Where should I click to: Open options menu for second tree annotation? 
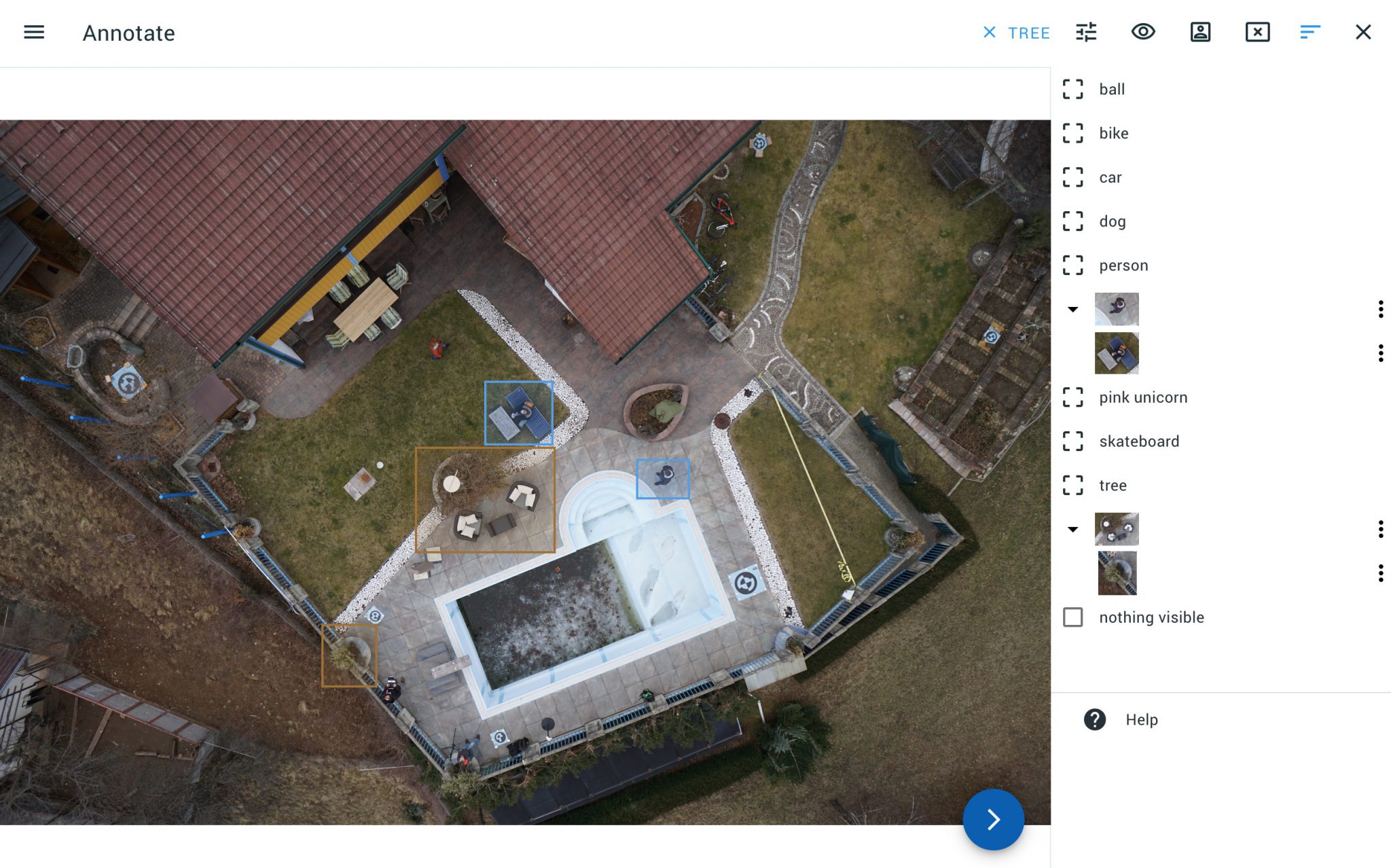(1380, 573)
